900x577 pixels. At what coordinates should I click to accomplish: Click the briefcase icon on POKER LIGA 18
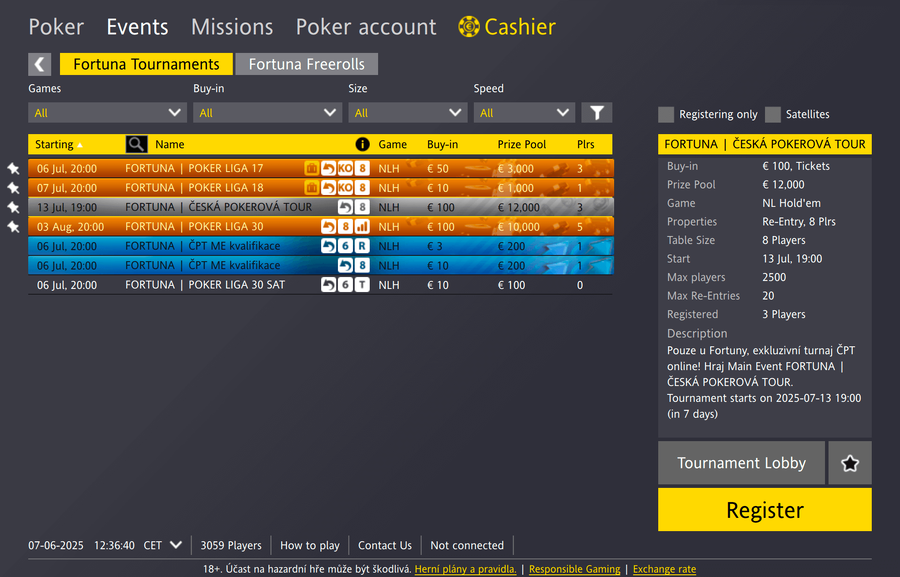312,188
